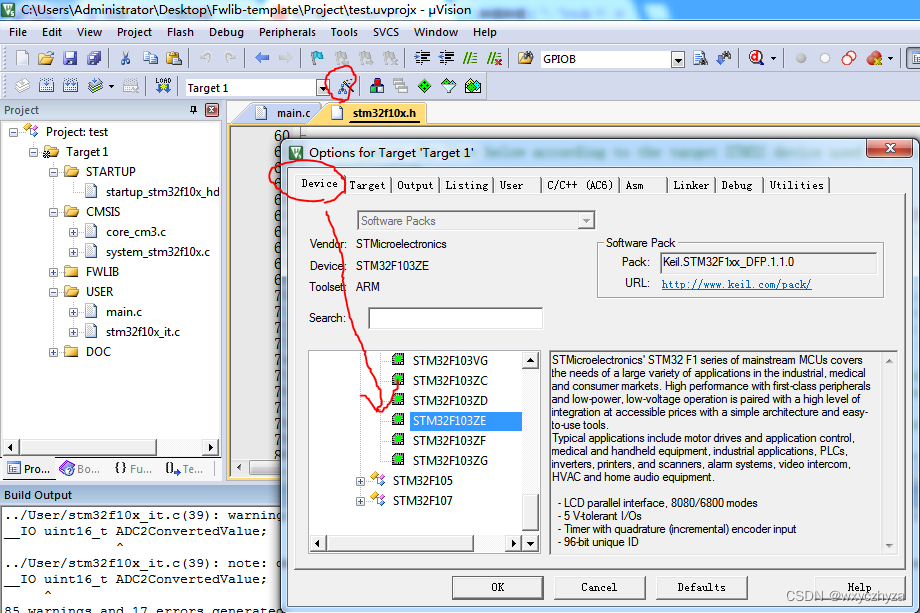Click the Batch Build icon
This screenshot has height=613, width=920.
(x=95, y=86)
